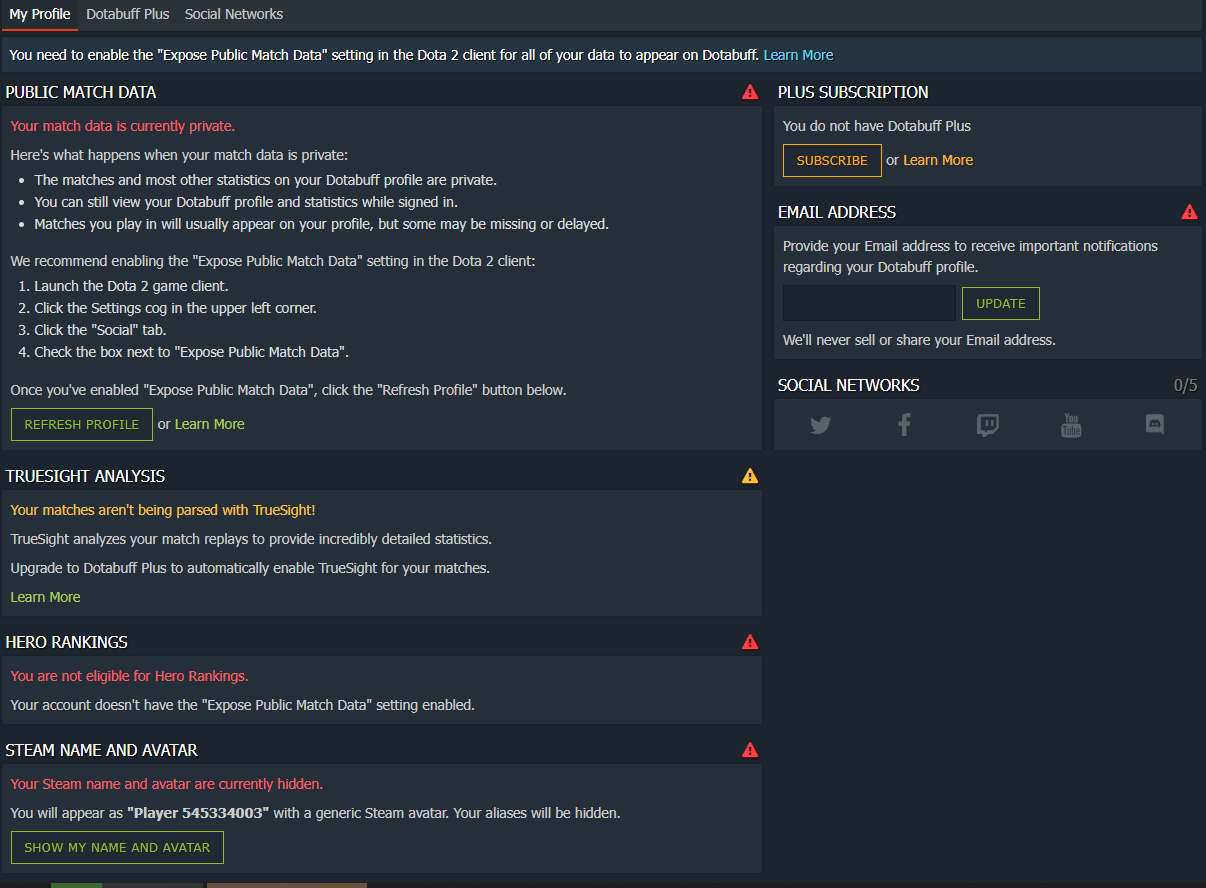This screenshot has width=1206, height=888.
Task: Switch to the Dotabuff Plus tab
Action: click(127, 15)
